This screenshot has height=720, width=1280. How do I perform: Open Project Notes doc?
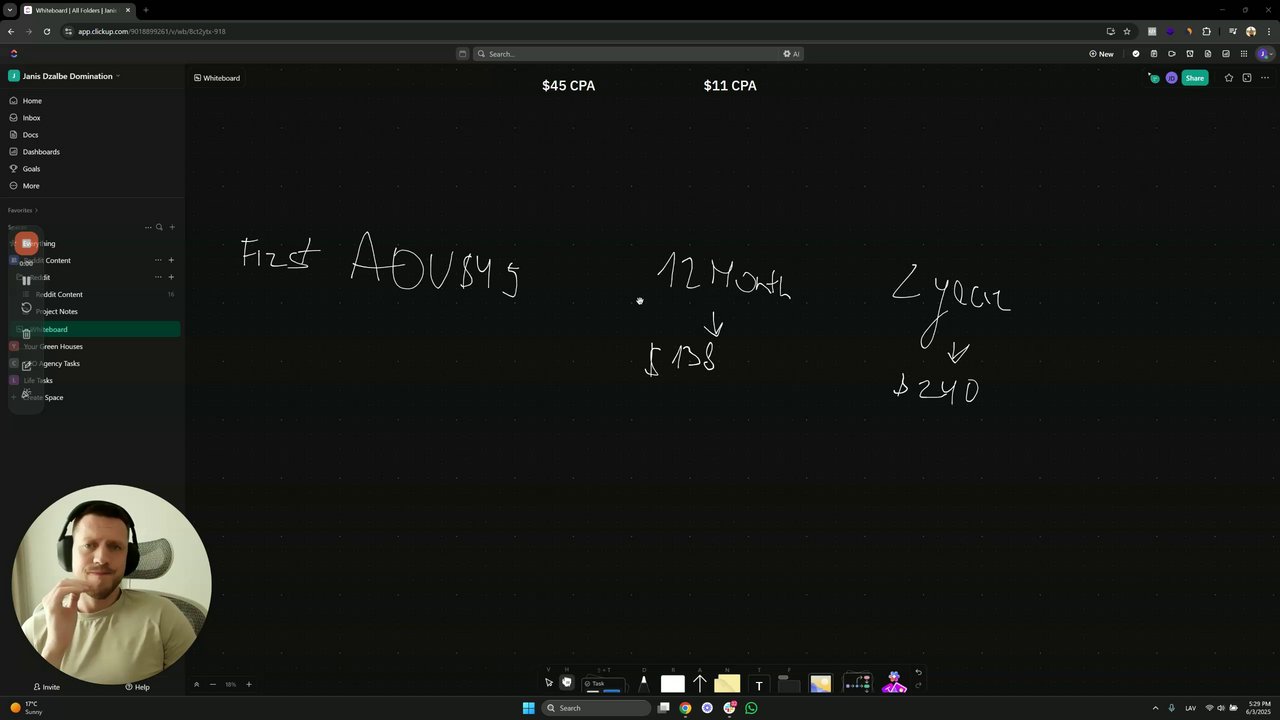pos(56,312)
